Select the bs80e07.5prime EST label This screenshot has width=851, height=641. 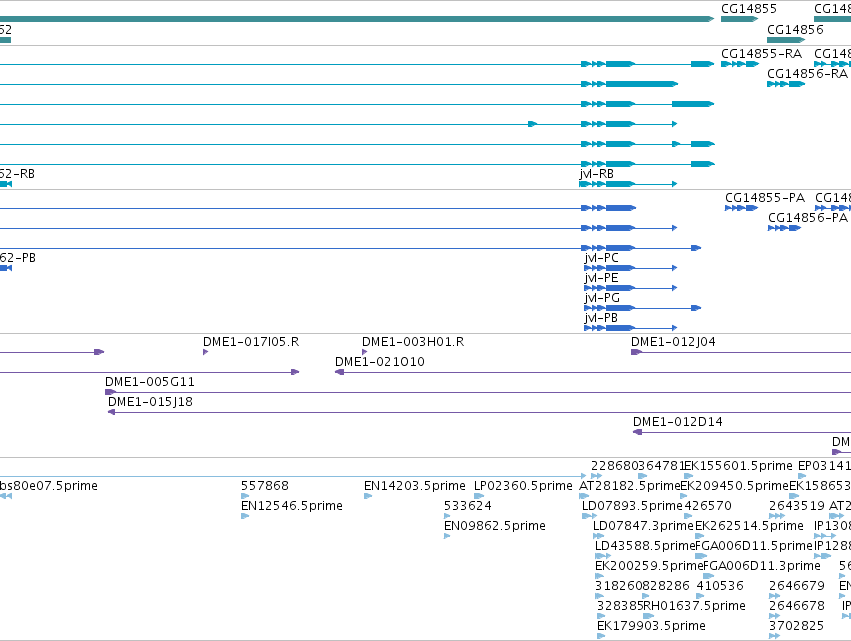48,486
